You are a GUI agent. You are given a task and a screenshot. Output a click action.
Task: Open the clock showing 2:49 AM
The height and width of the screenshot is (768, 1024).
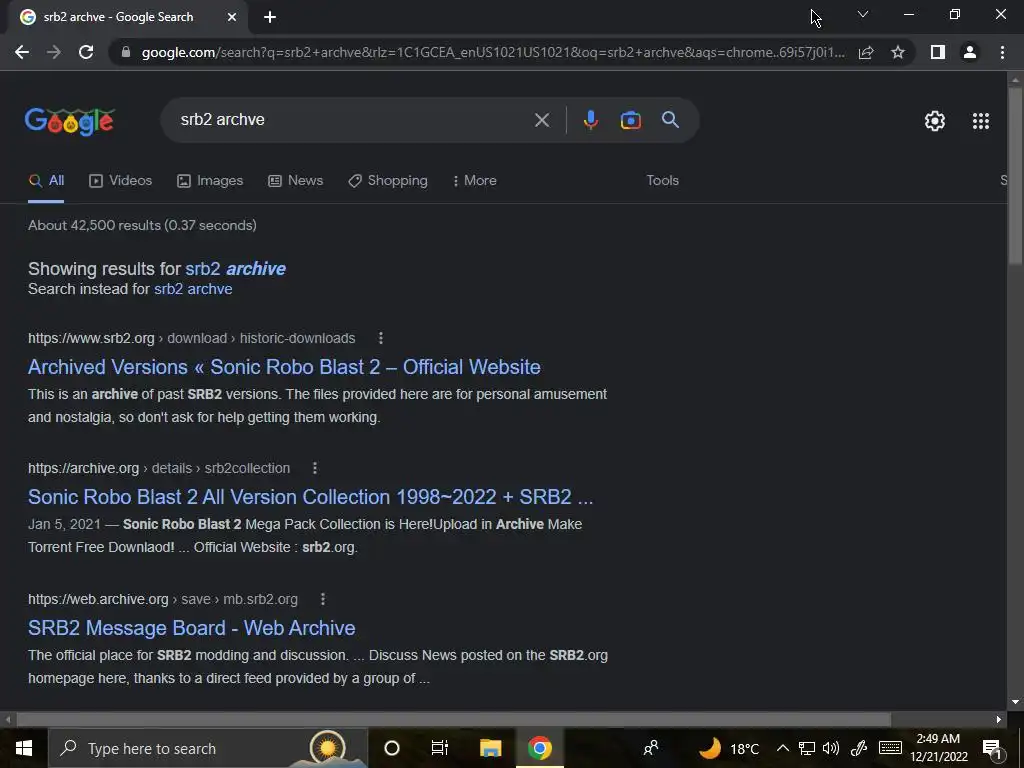click(x=938, y=748)
